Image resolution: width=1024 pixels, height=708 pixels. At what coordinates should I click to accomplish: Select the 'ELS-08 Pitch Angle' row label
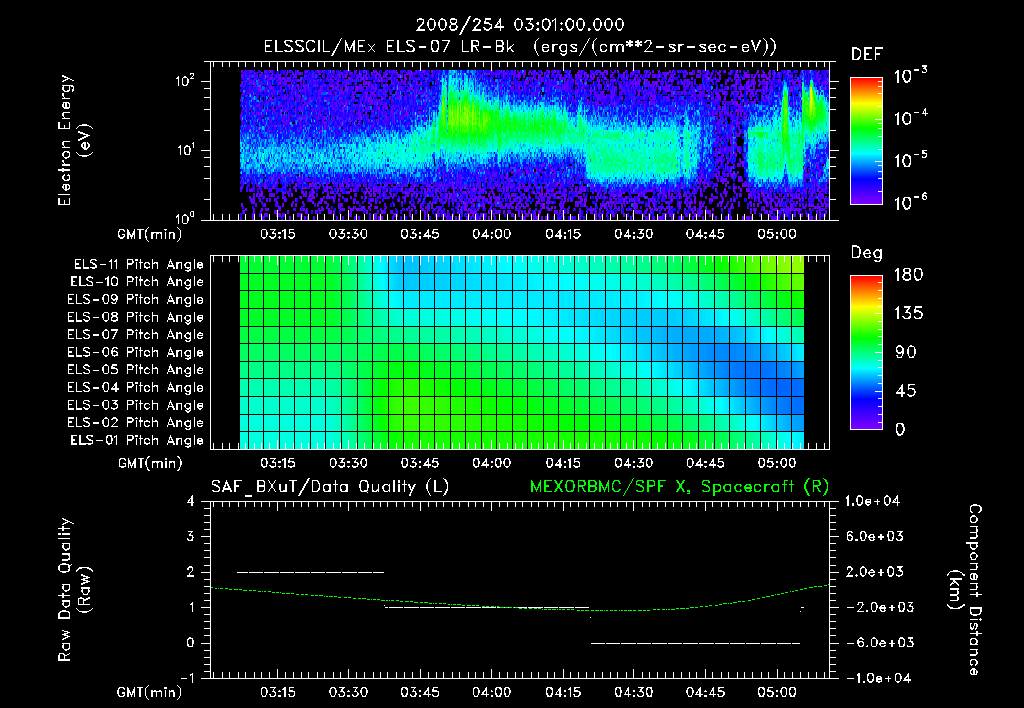click(x=136, y=317)
